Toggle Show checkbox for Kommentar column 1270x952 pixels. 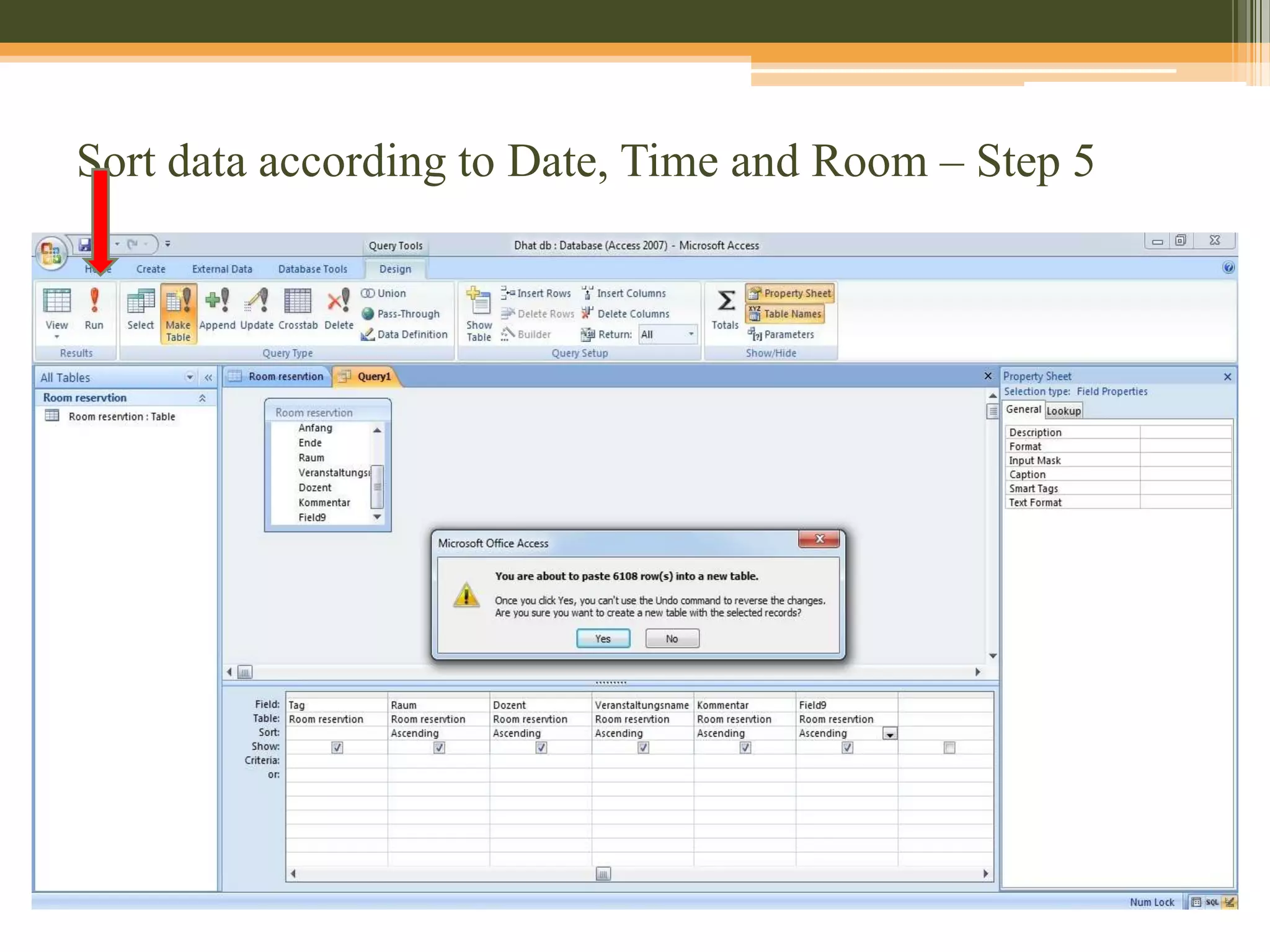(745, 747)
